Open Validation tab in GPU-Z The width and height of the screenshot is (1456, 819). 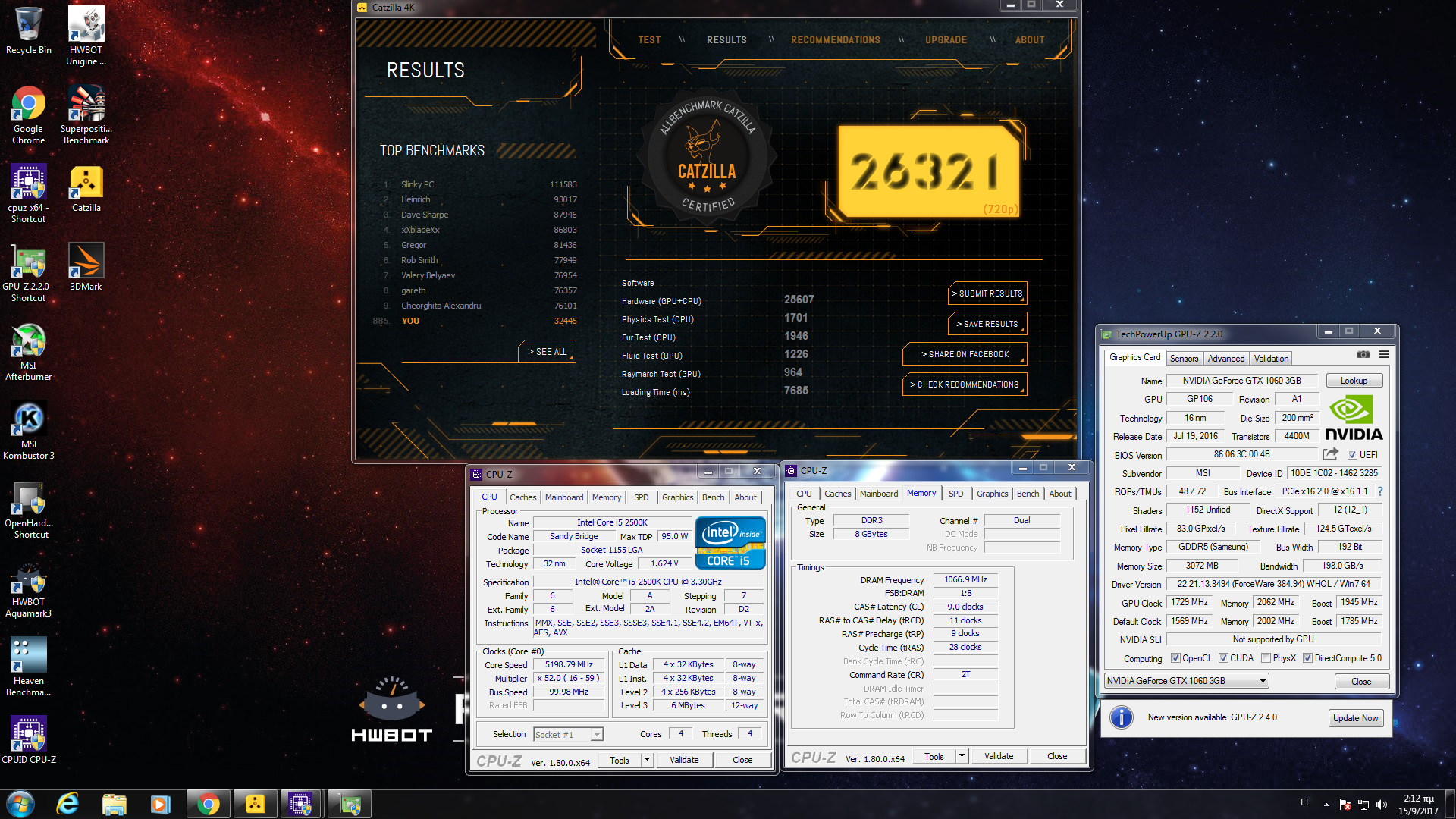click(1271, 359)
